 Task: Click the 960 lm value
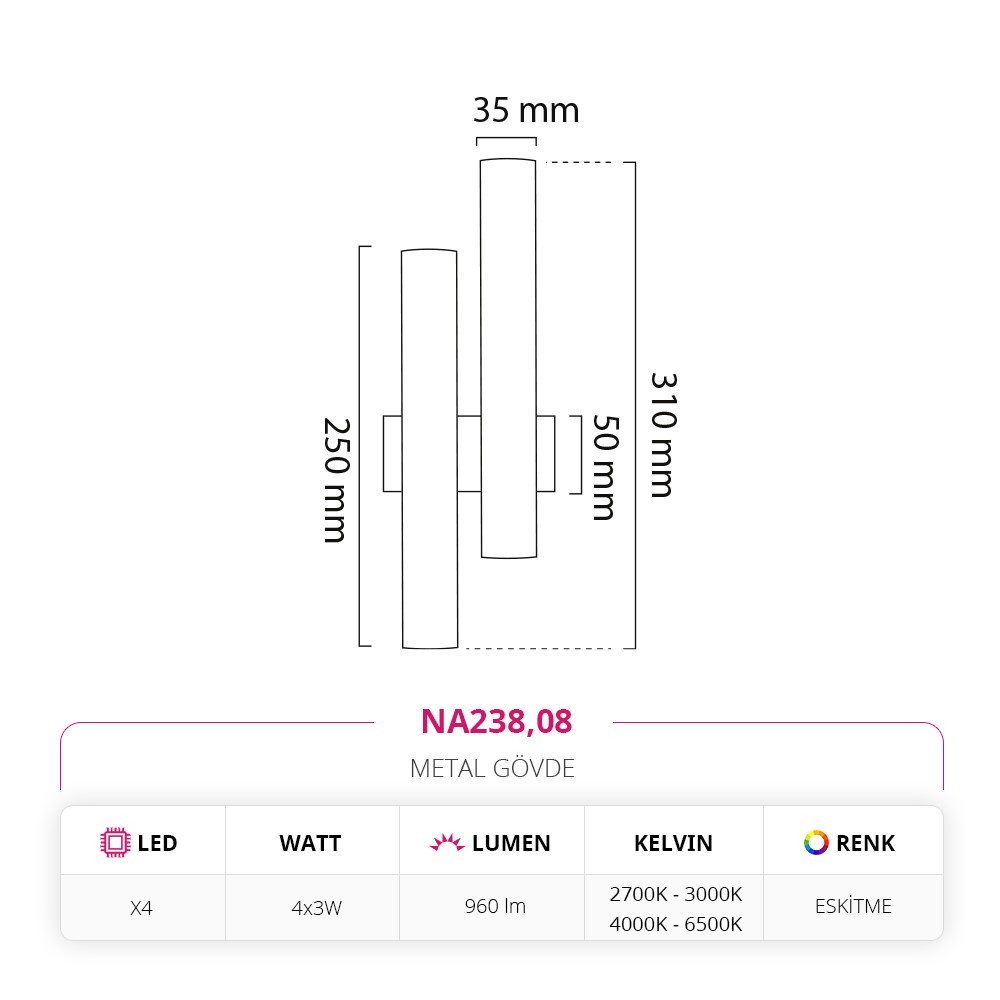point(495,906)
